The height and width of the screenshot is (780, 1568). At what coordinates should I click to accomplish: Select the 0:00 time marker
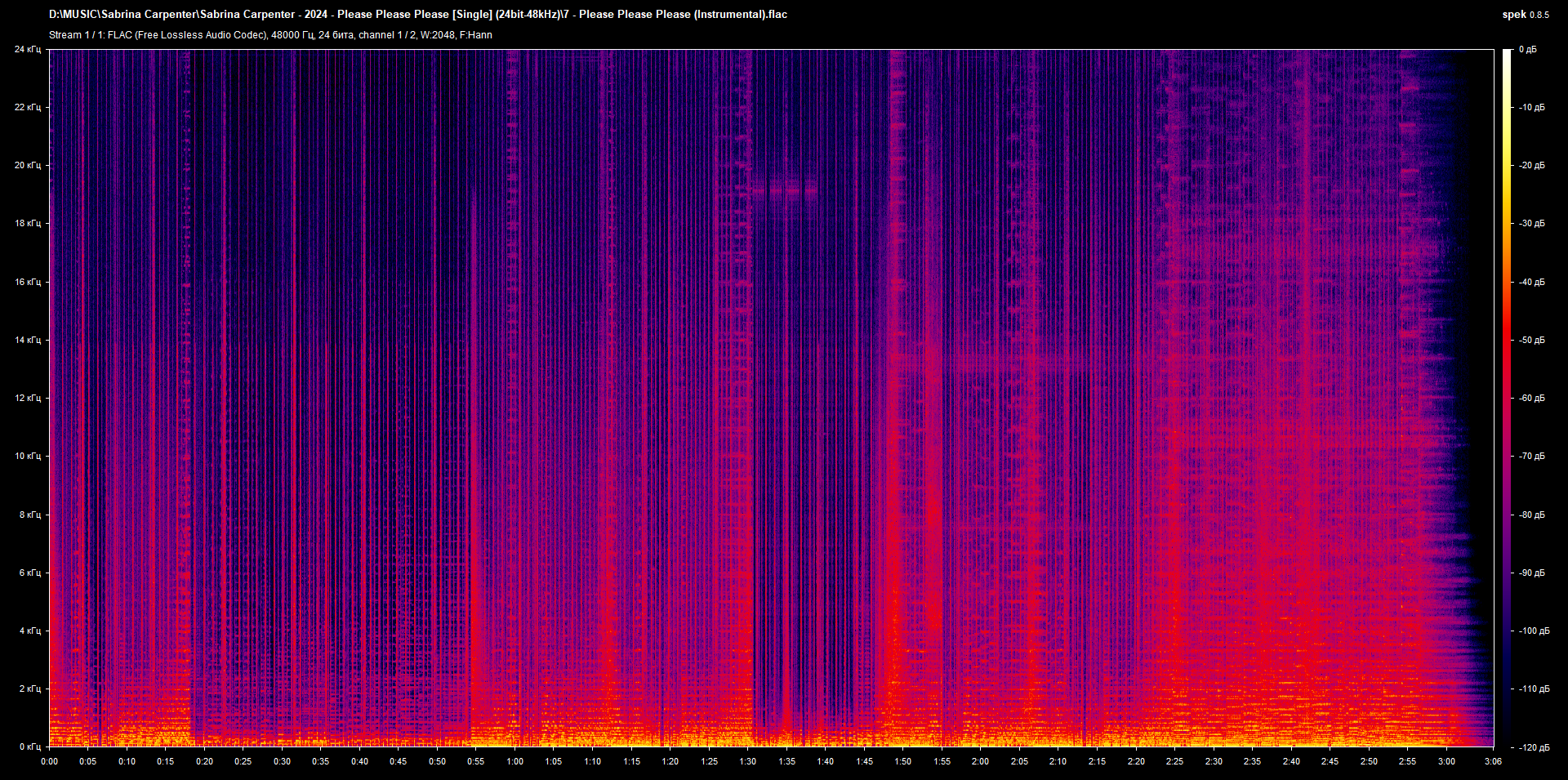[50, 761]
